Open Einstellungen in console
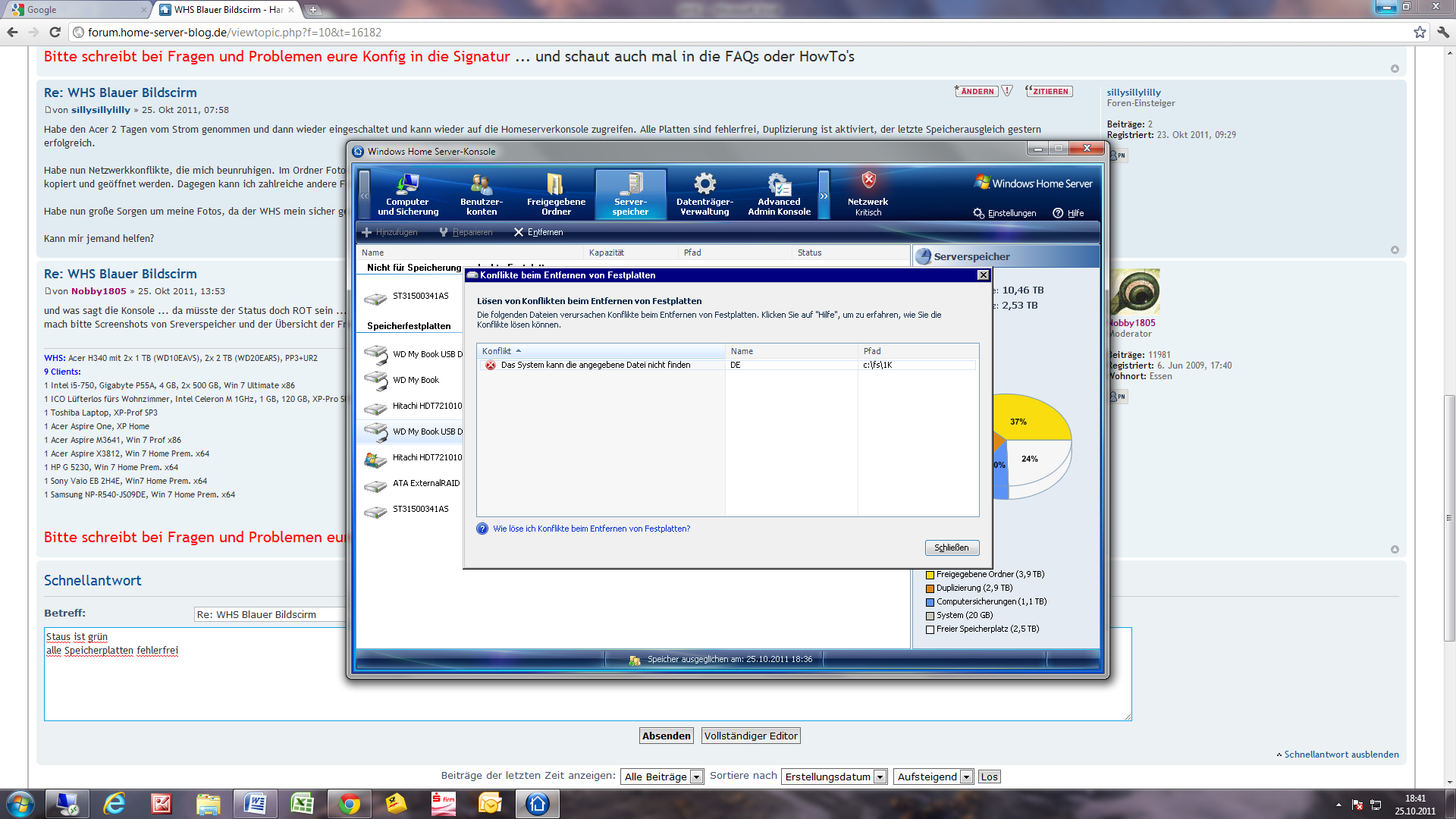This screenshot has width=1456, height=819. tap(1006, 213)
